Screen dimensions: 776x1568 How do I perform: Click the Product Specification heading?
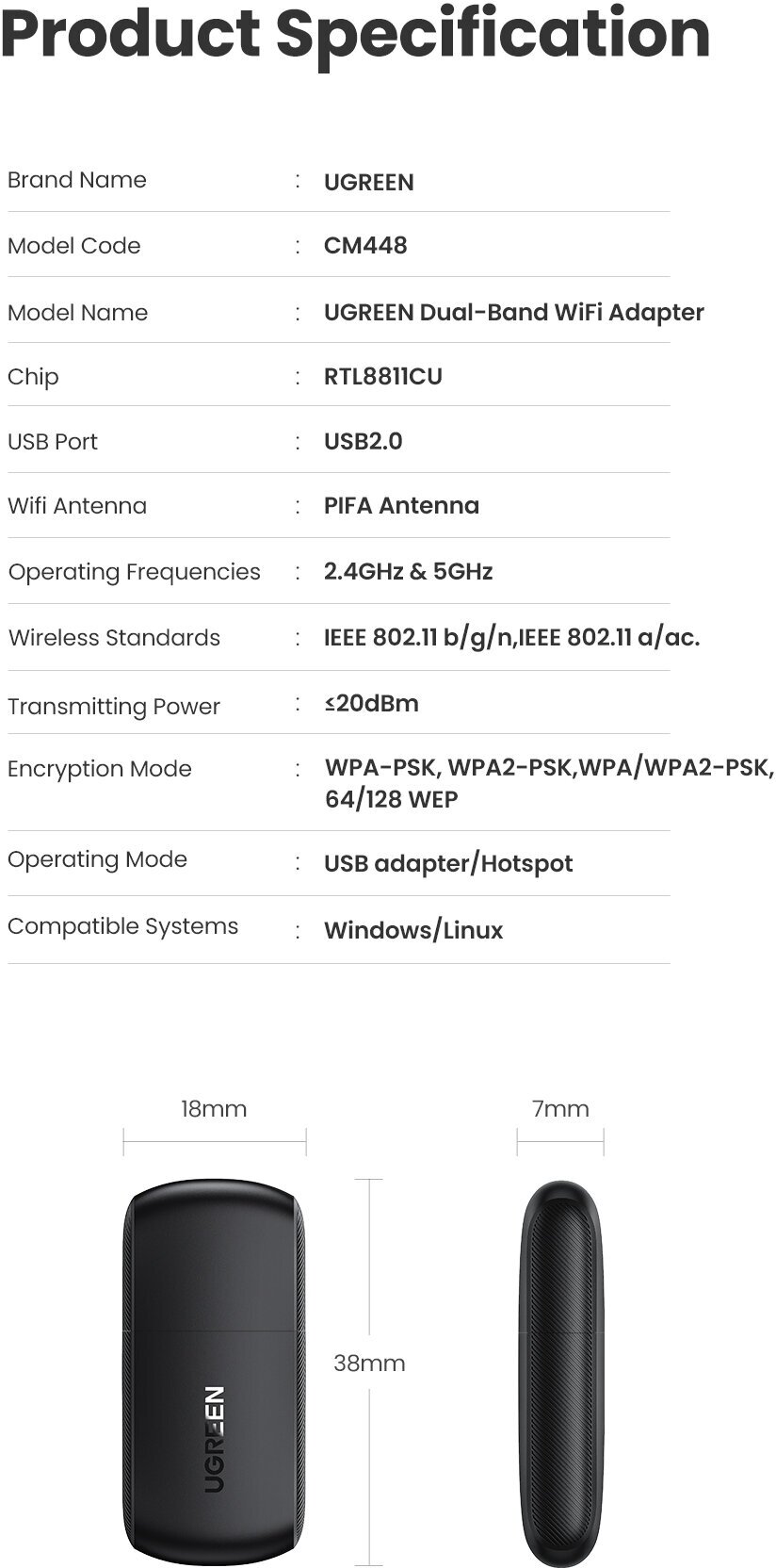click(356, 34)
